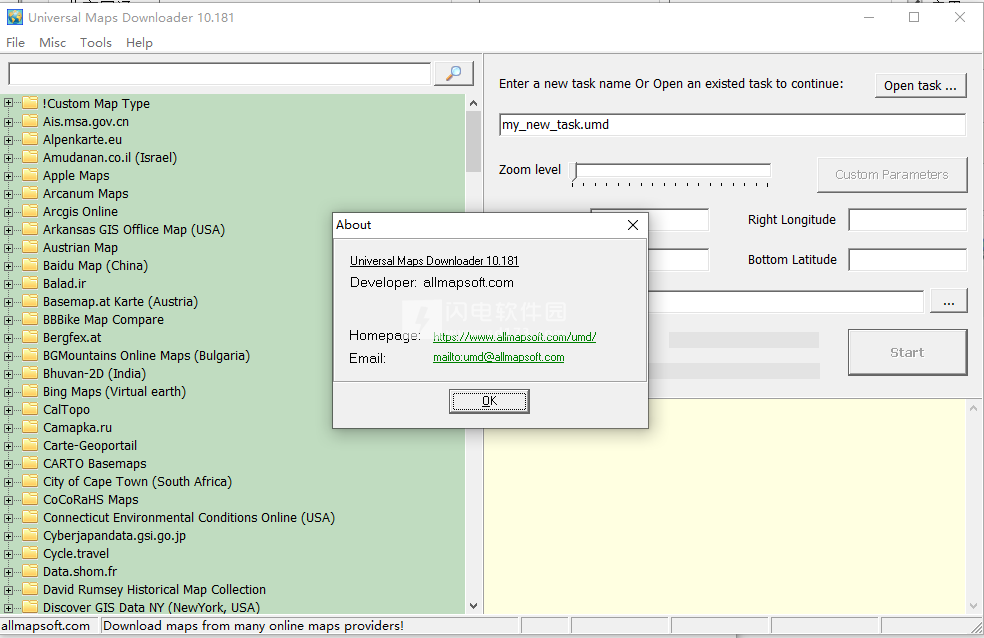984x638 pixels.
Task: Click allmapsoft.com in the status bar
Action: tap(46, 625)
